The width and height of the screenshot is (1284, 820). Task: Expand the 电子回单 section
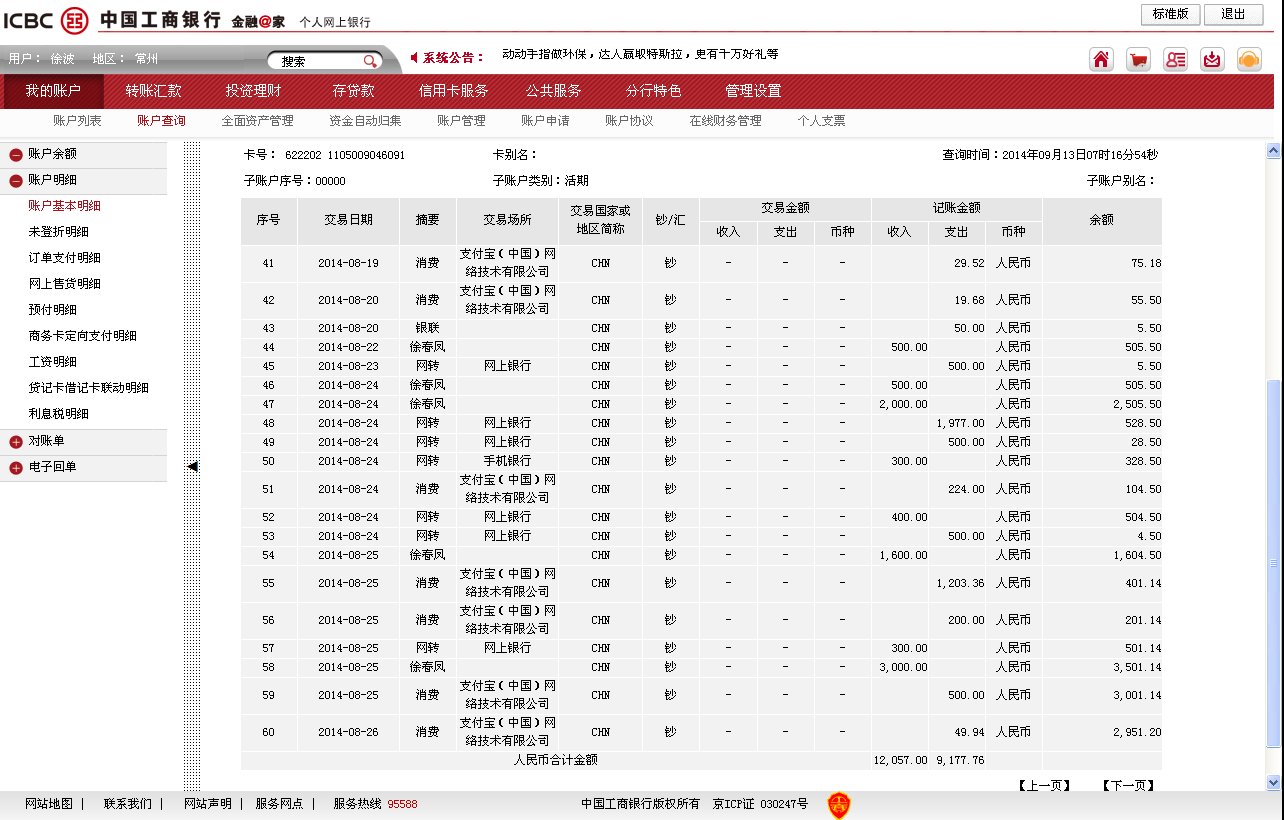(16, 468)
